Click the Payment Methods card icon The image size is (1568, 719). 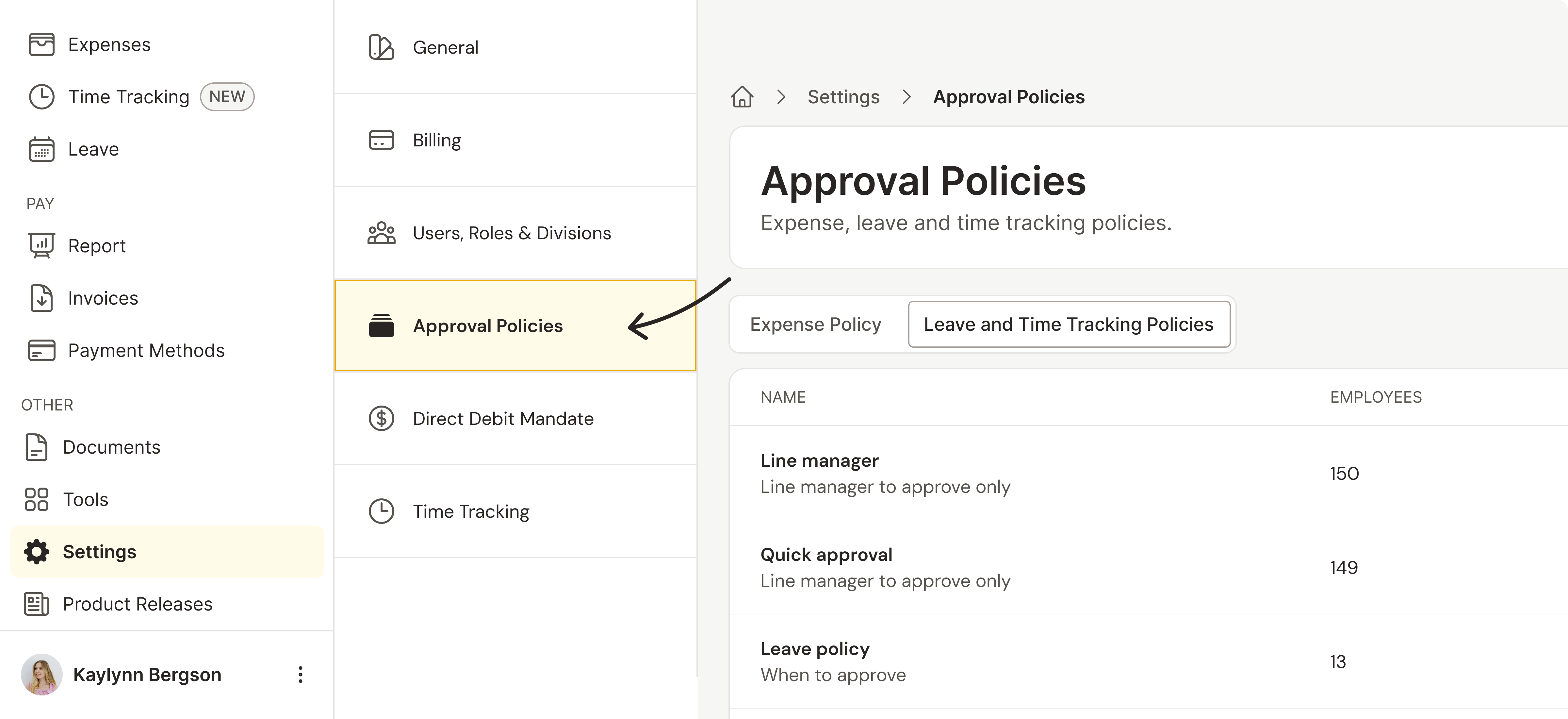pos(41,351)
